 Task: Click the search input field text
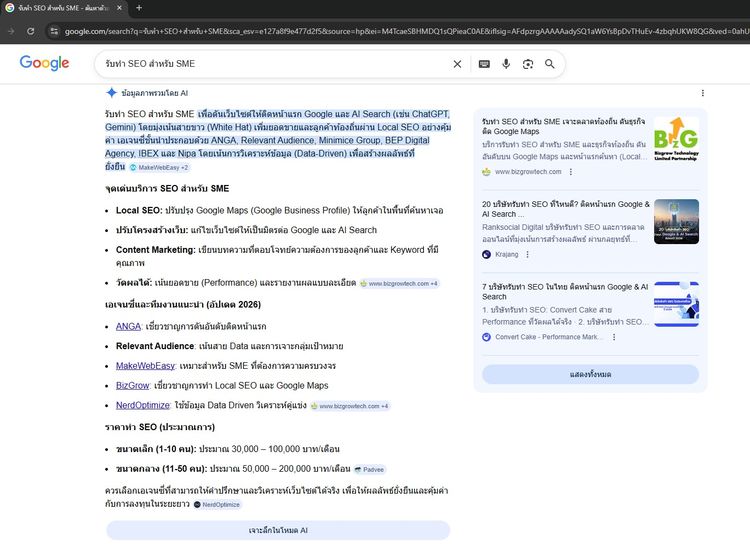point(150,64)
